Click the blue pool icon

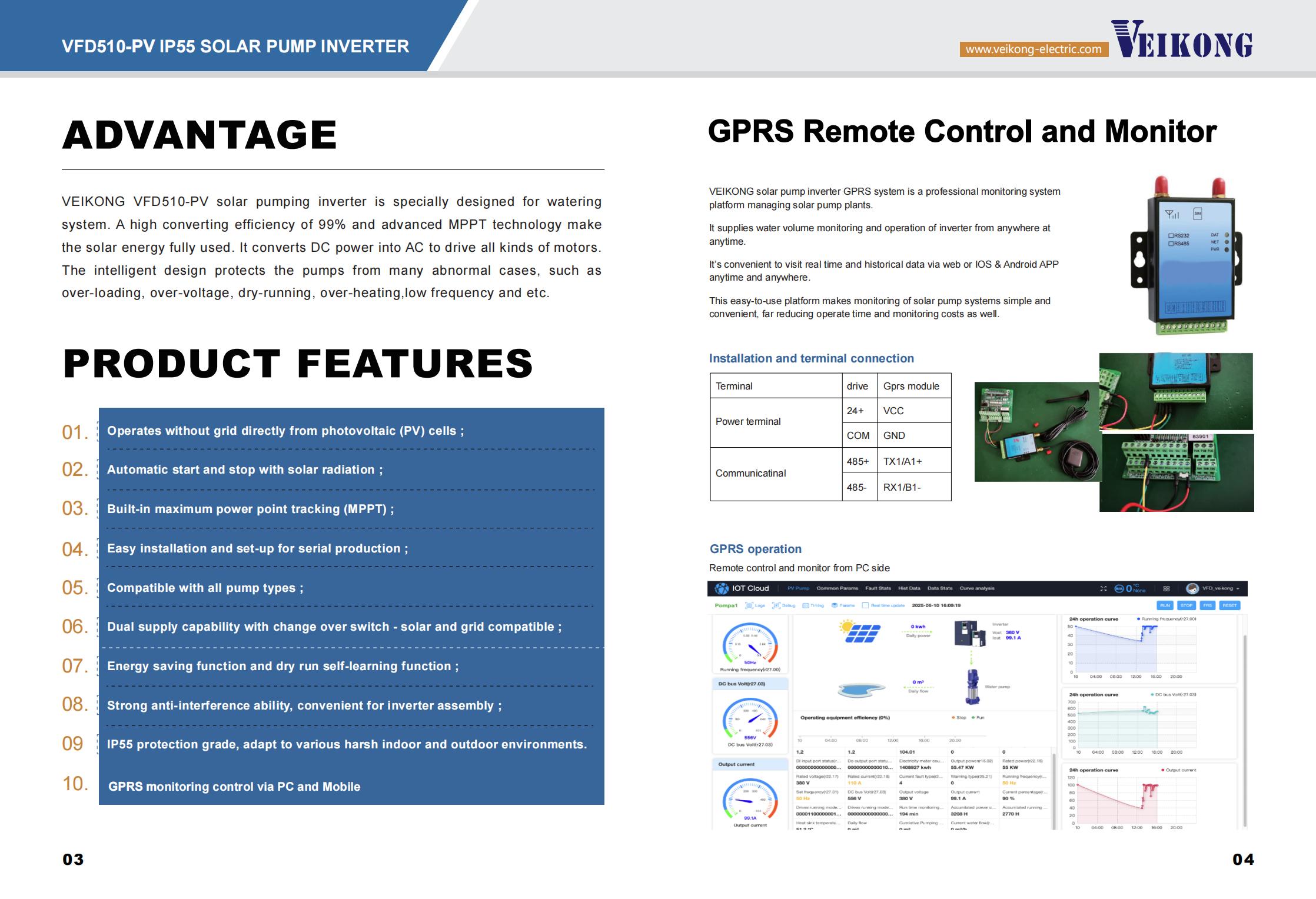pos(862,690)
